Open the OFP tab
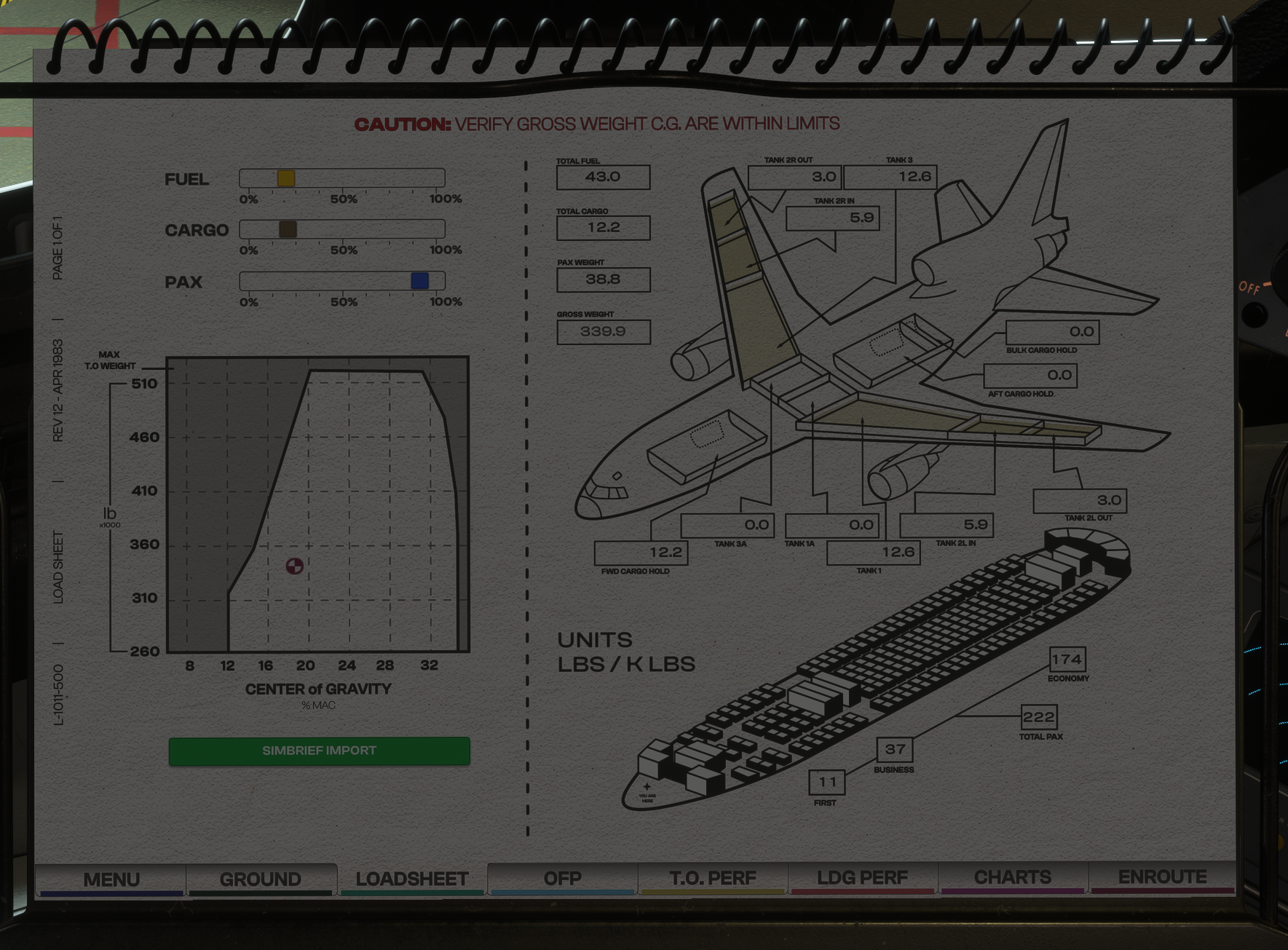This screenshot has width=1288, height=950. click(562, 879)
